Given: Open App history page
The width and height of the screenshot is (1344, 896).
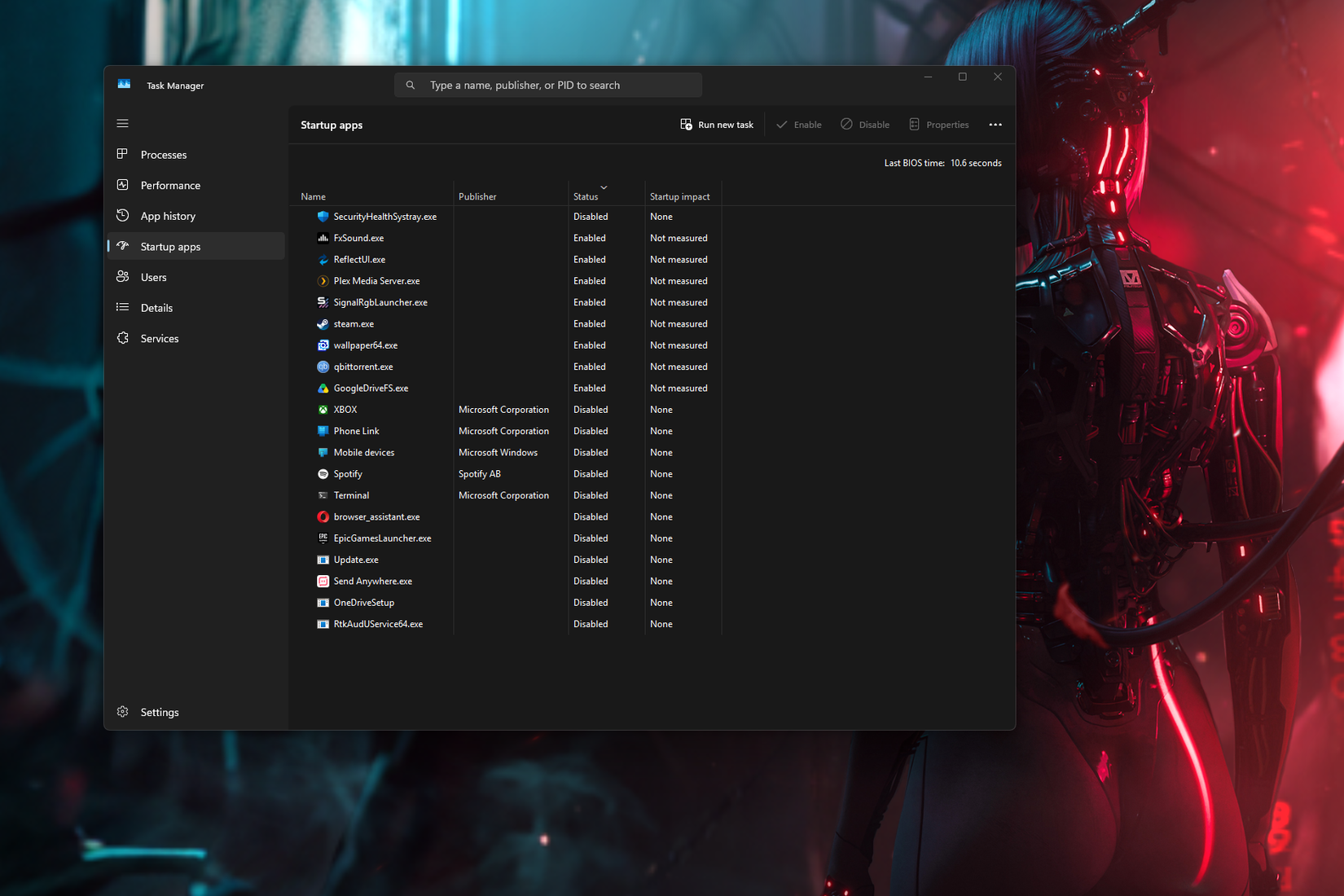Looking at the screenshot, I should (x=196, y=216).
